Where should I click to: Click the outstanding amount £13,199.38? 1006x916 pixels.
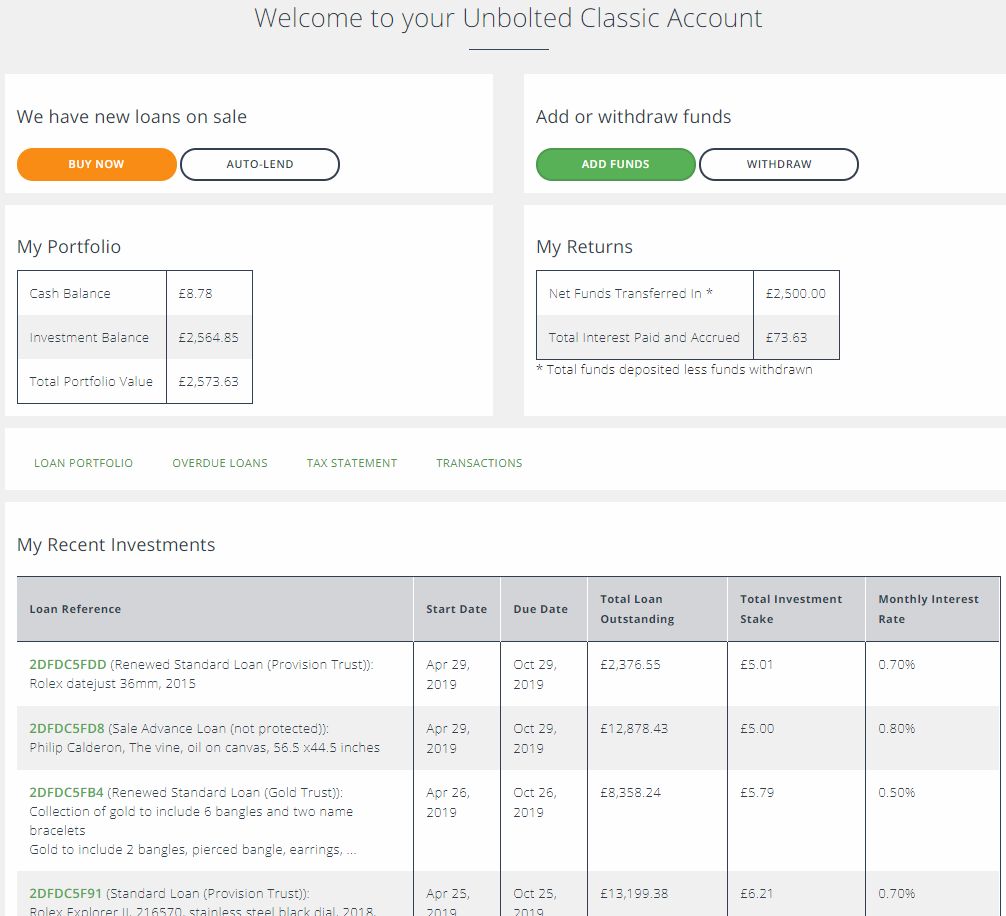click(634, 894)
